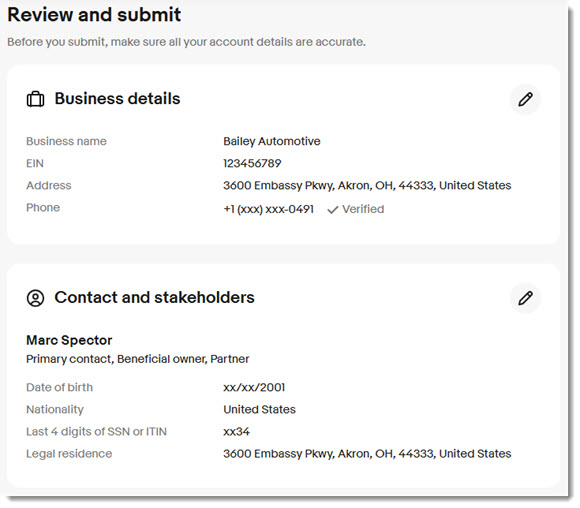Click the Nationality value 'United States'
580x508 pixels.
click(260, 410)
